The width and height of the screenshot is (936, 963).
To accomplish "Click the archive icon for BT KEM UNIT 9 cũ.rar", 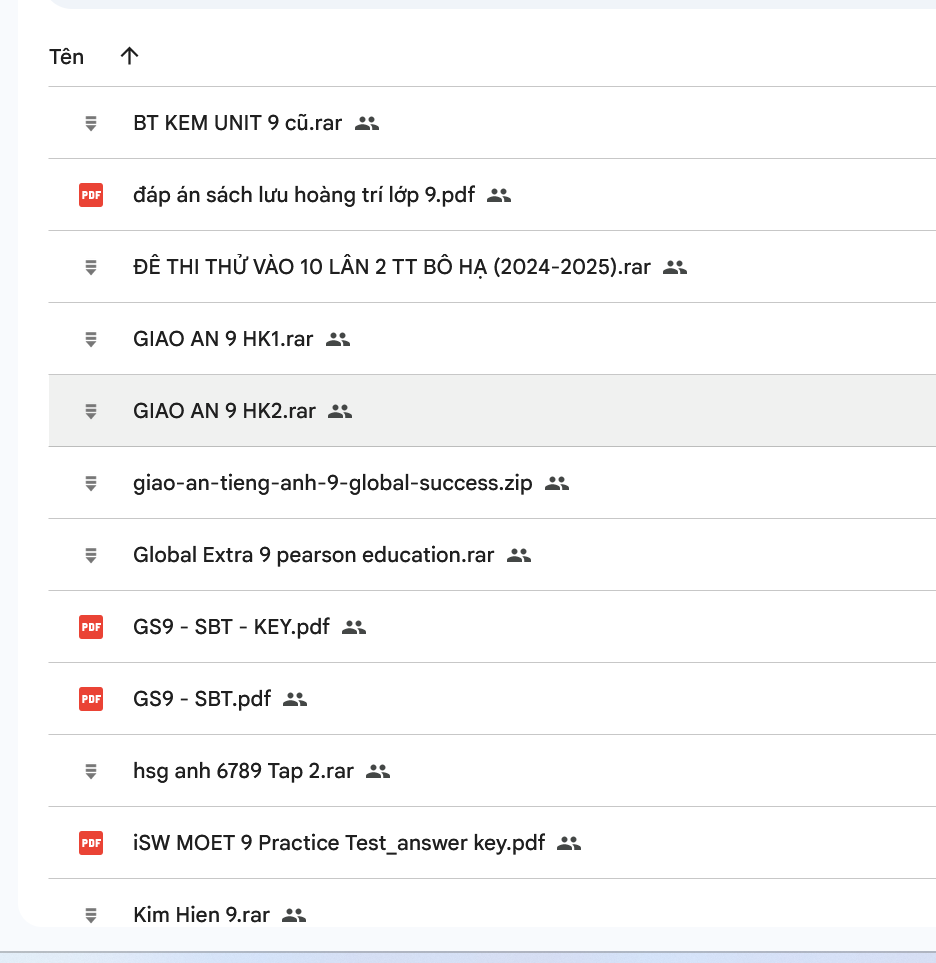I will click(91, 123).
